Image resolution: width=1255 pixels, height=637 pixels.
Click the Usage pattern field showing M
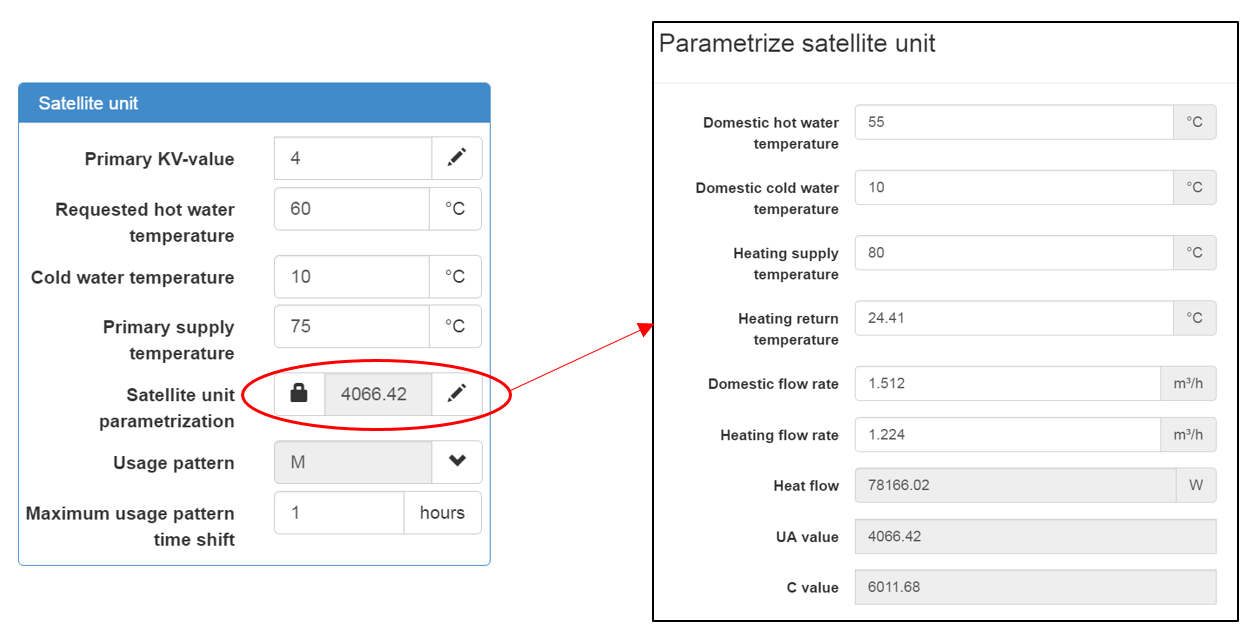coord(352,462)
